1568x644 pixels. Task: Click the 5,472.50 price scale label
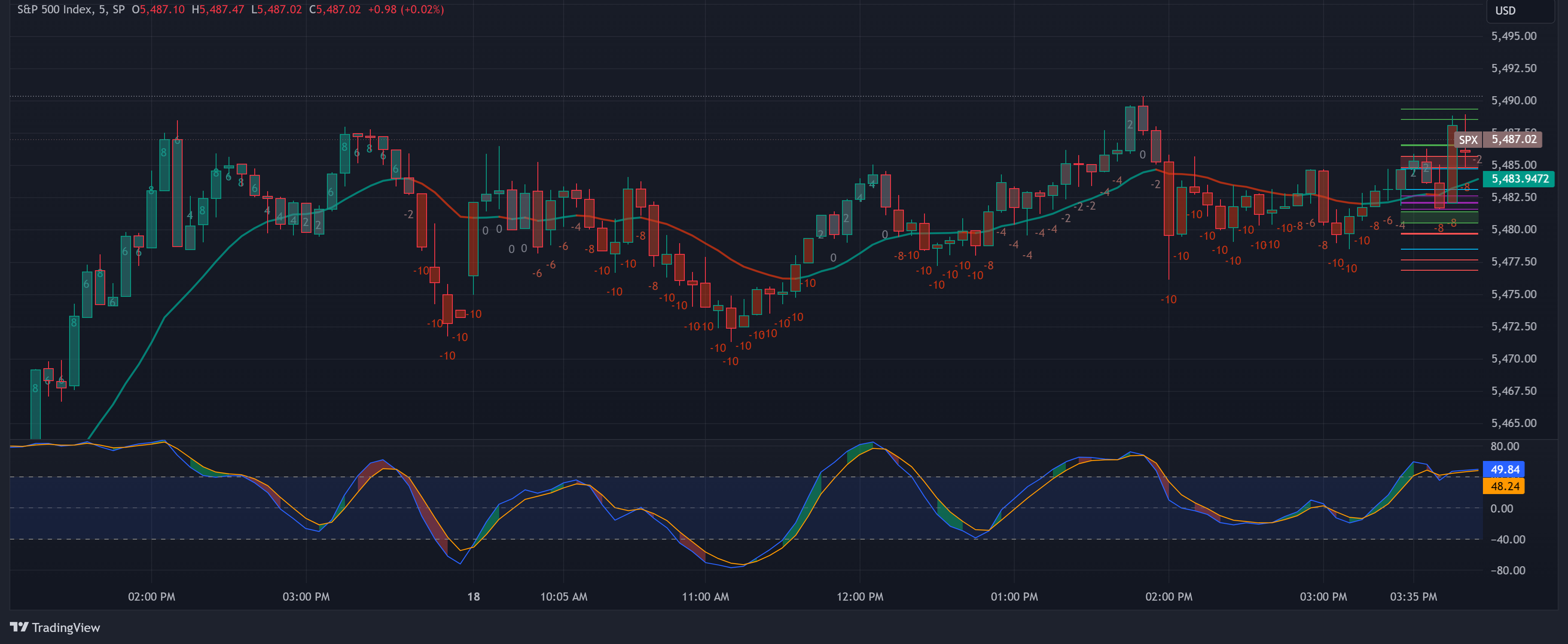point(1513,326)
